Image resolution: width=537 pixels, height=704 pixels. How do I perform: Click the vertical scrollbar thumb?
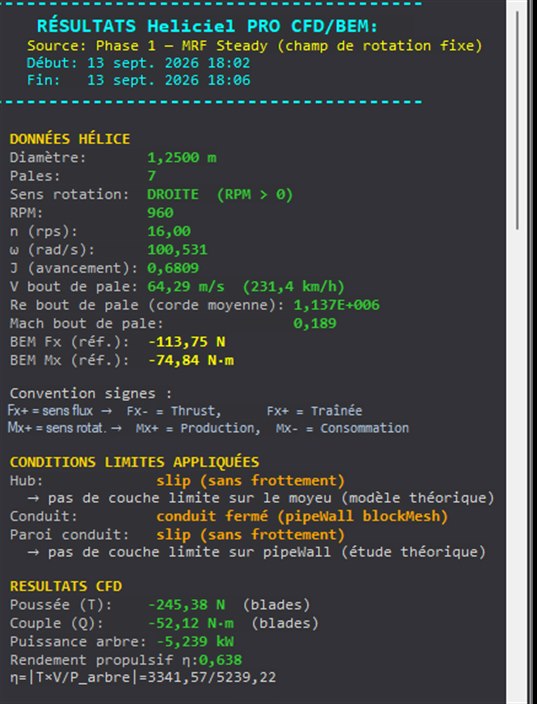pyautogui.click(x=517, y=120)
